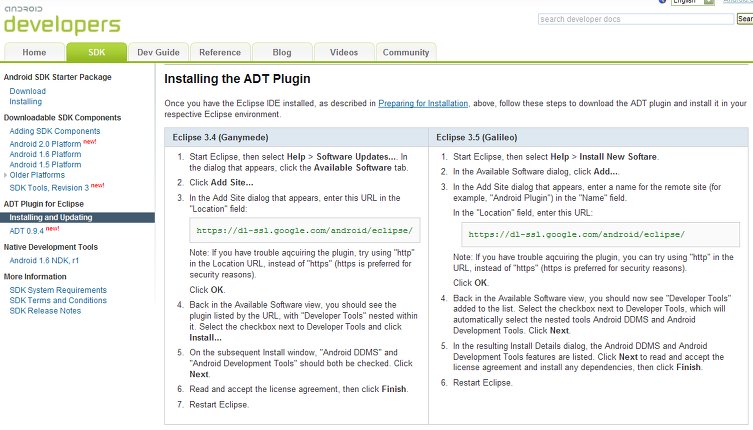Follow the Preparing for Installation link
Screen dimensions: 753x430
point(423,103)
